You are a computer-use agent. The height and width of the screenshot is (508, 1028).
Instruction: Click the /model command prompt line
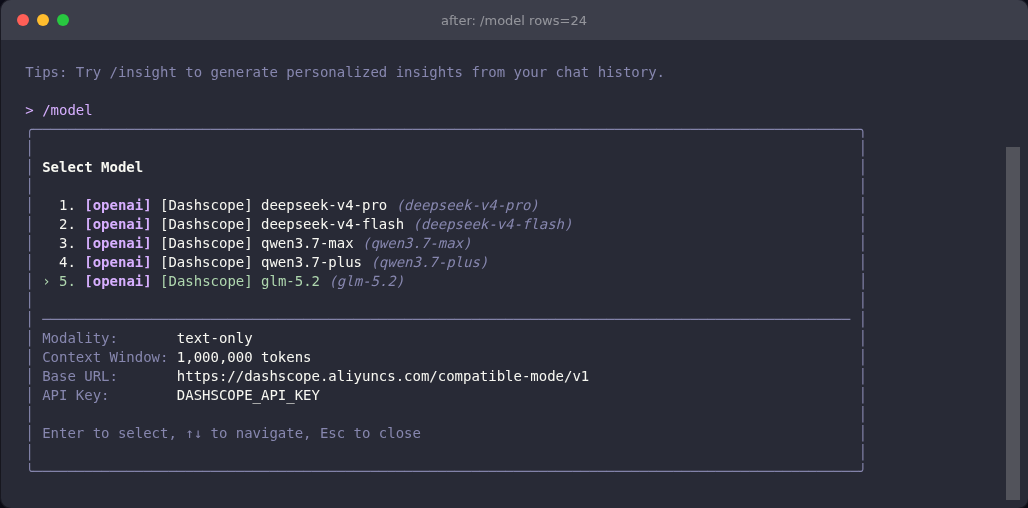pos(59,110)
